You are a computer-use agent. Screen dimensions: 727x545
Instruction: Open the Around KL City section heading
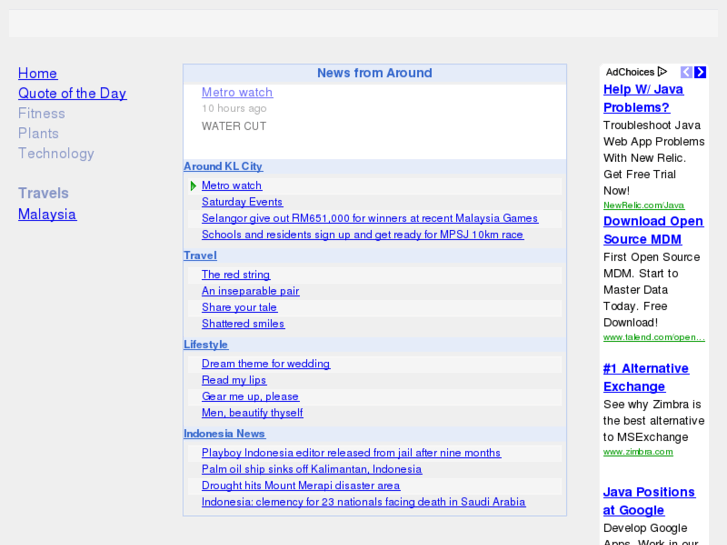coord(223,166)
